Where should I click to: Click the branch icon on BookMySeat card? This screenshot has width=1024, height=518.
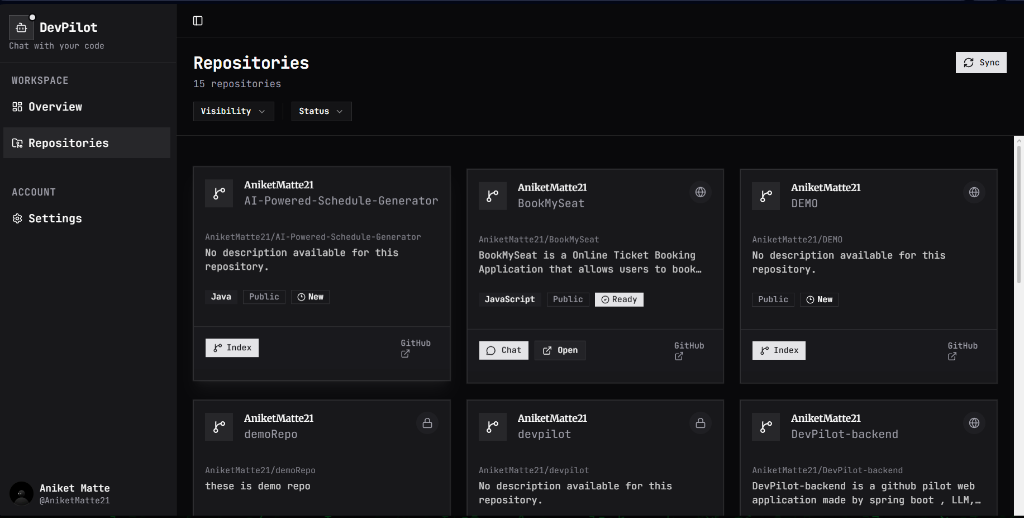pos(492,196)
